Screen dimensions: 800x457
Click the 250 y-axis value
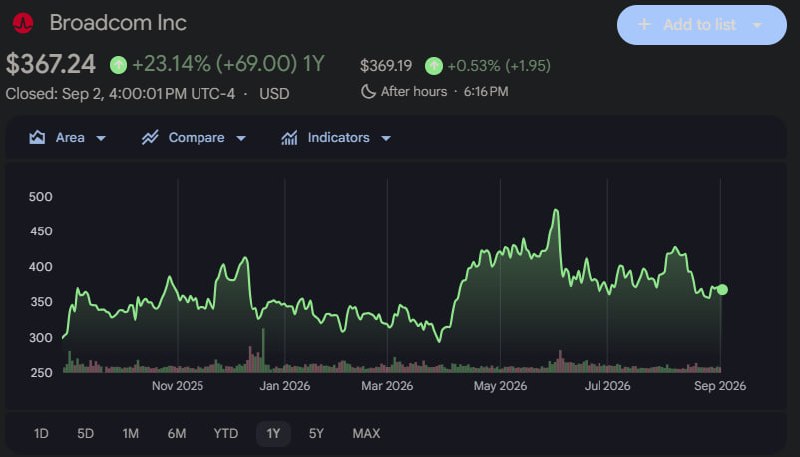(41, 373)
